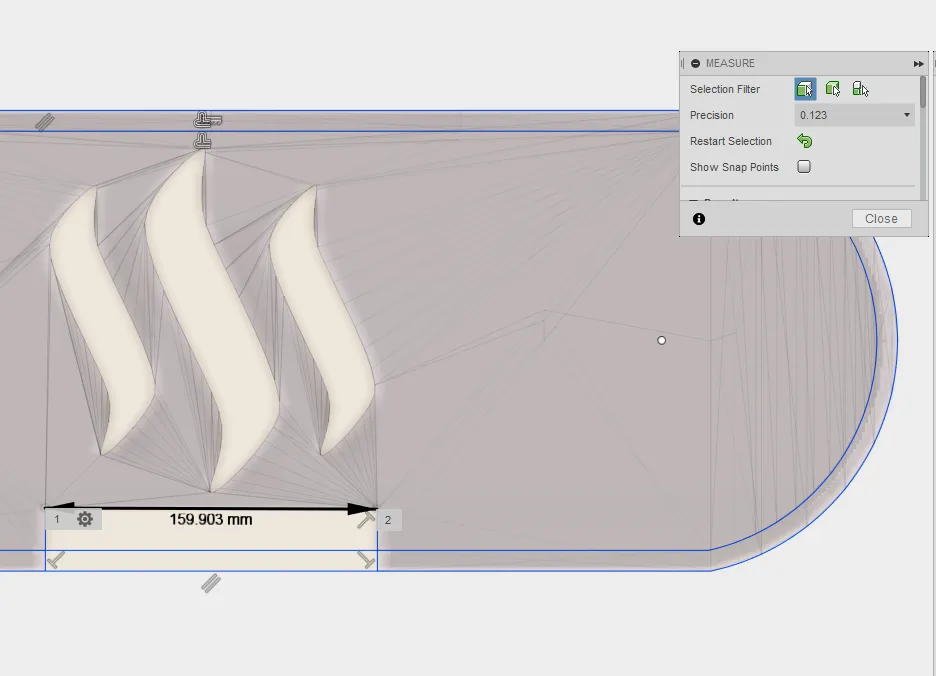Click selection marker 2 label

(x=388, y=520)
